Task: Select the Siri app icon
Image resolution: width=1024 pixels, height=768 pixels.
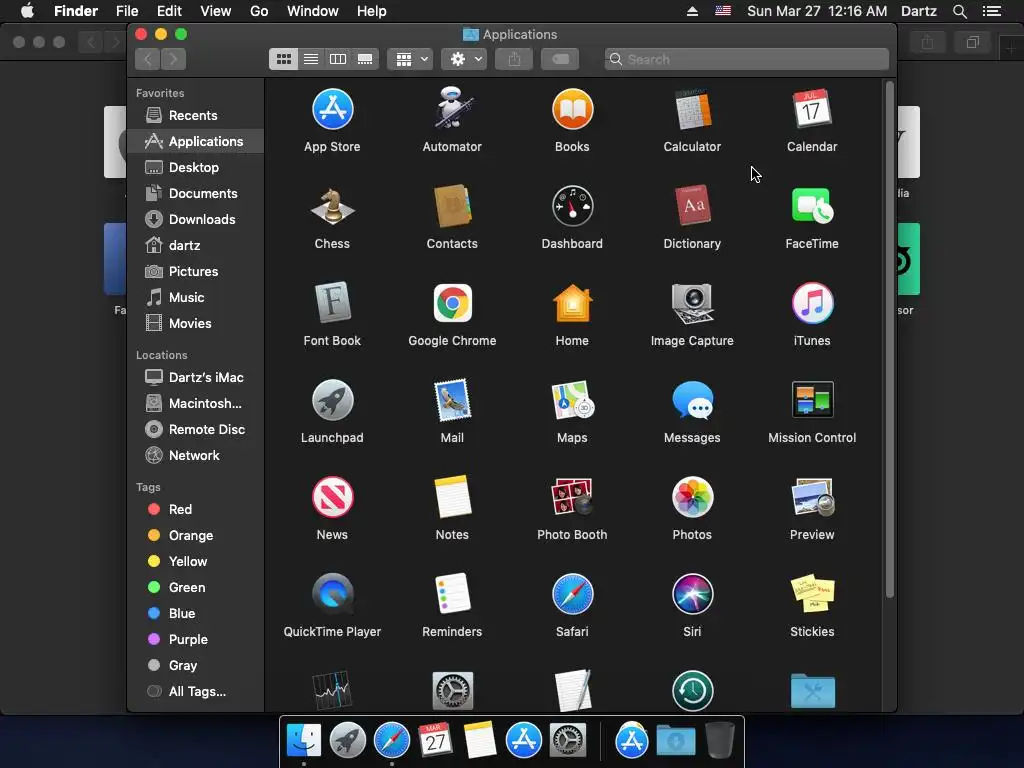Action: [692, 594]
